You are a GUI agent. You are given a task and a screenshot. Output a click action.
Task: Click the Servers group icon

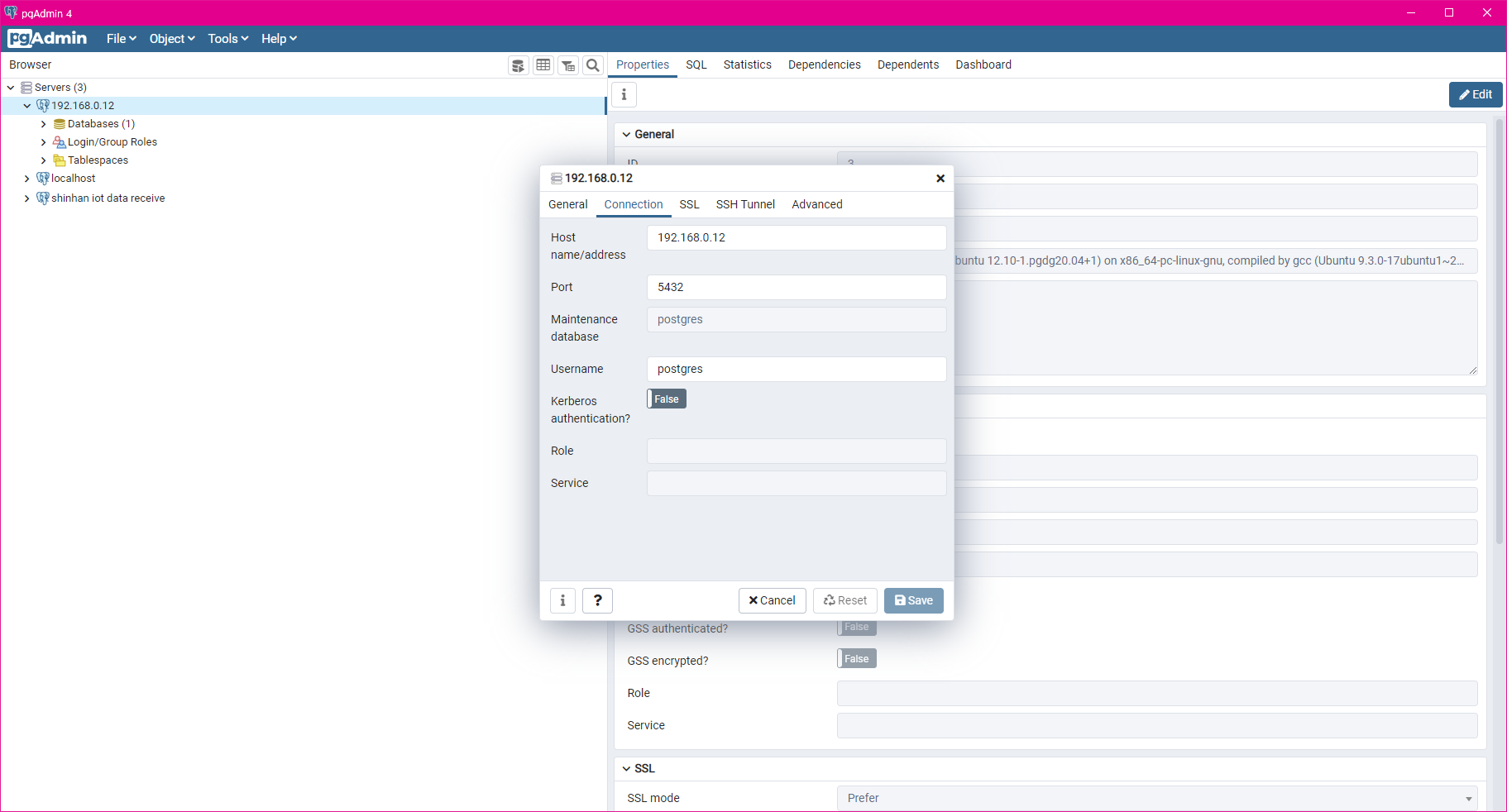coord(26,88)
